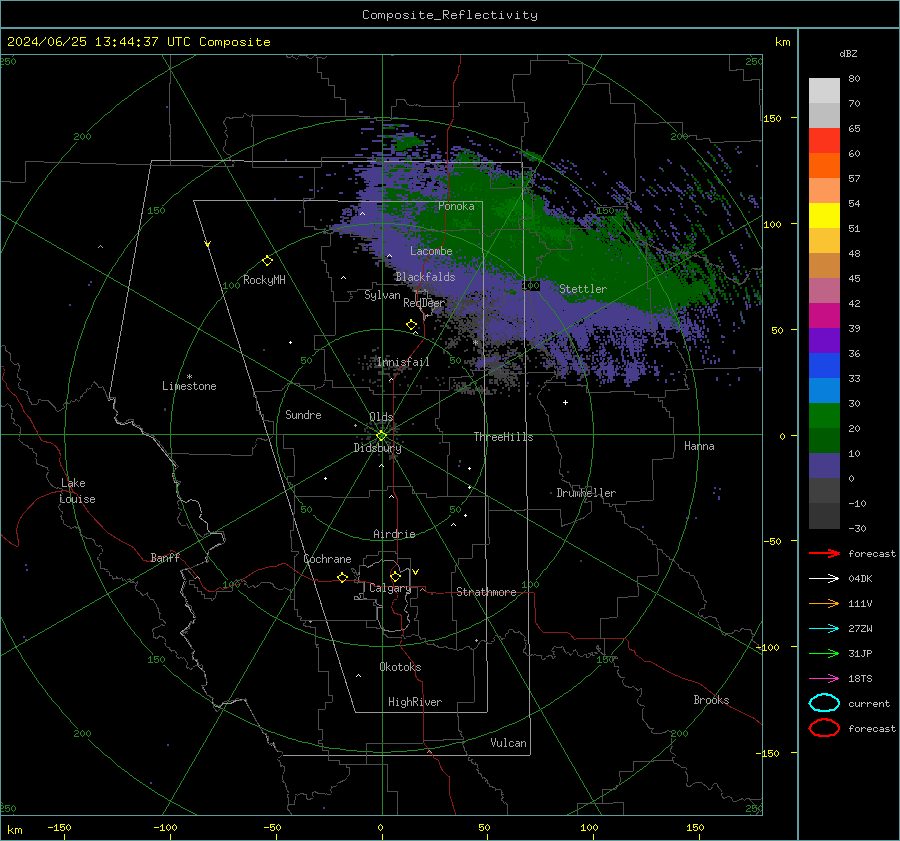Click the yellow diamond marker below RedDeer
900x841 pixels.
click(x=412, y=325)
